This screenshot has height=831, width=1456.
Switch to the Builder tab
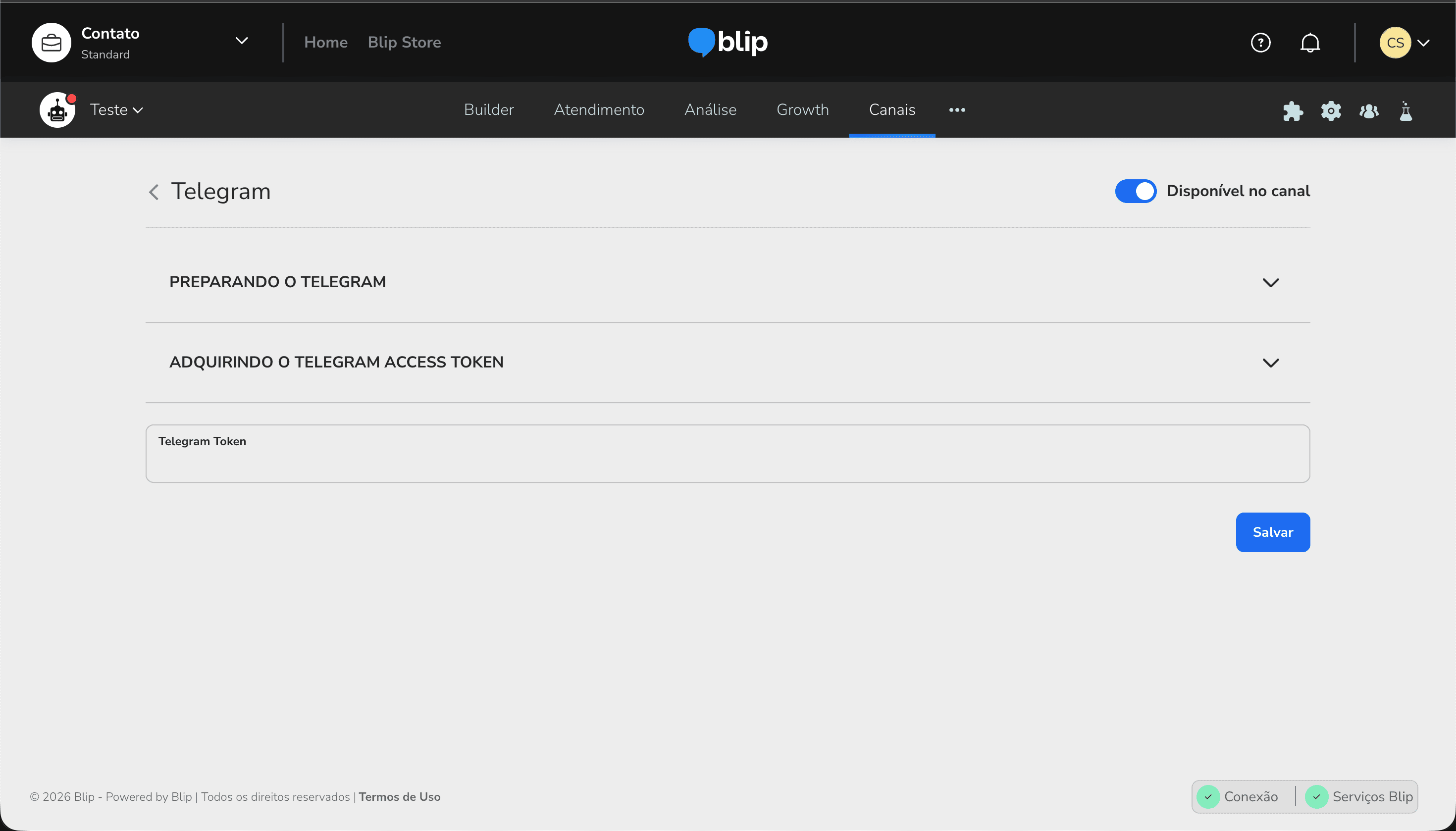point(489,109)
